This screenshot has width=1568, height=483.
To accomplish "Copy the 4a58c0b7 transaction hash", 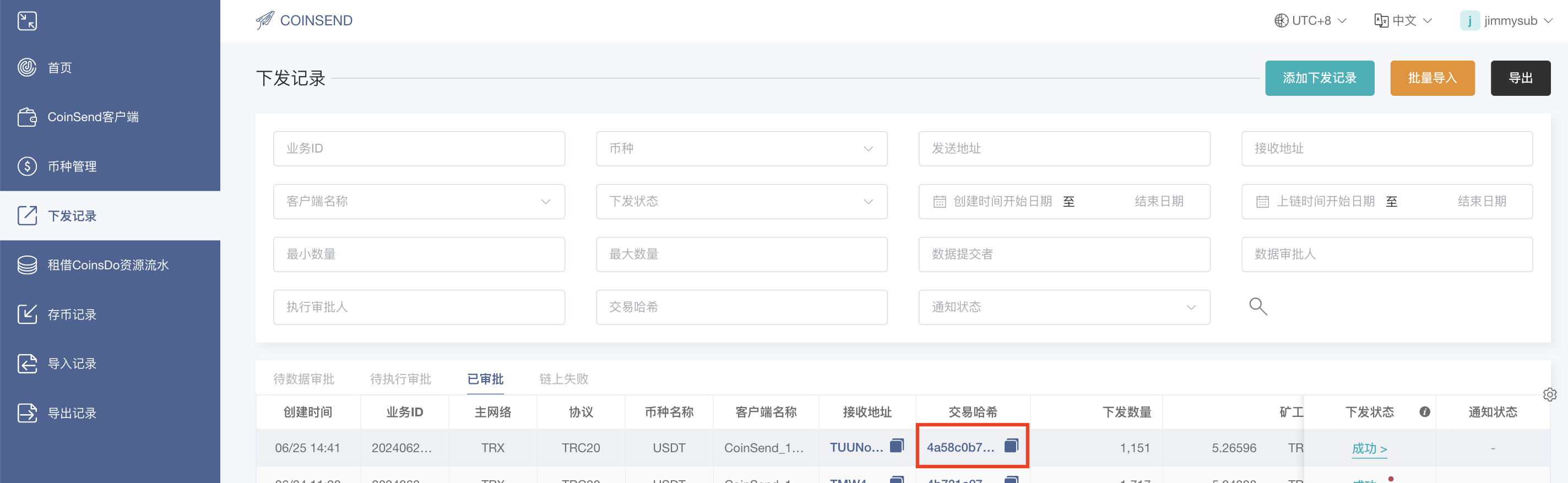I will 1011,446.
